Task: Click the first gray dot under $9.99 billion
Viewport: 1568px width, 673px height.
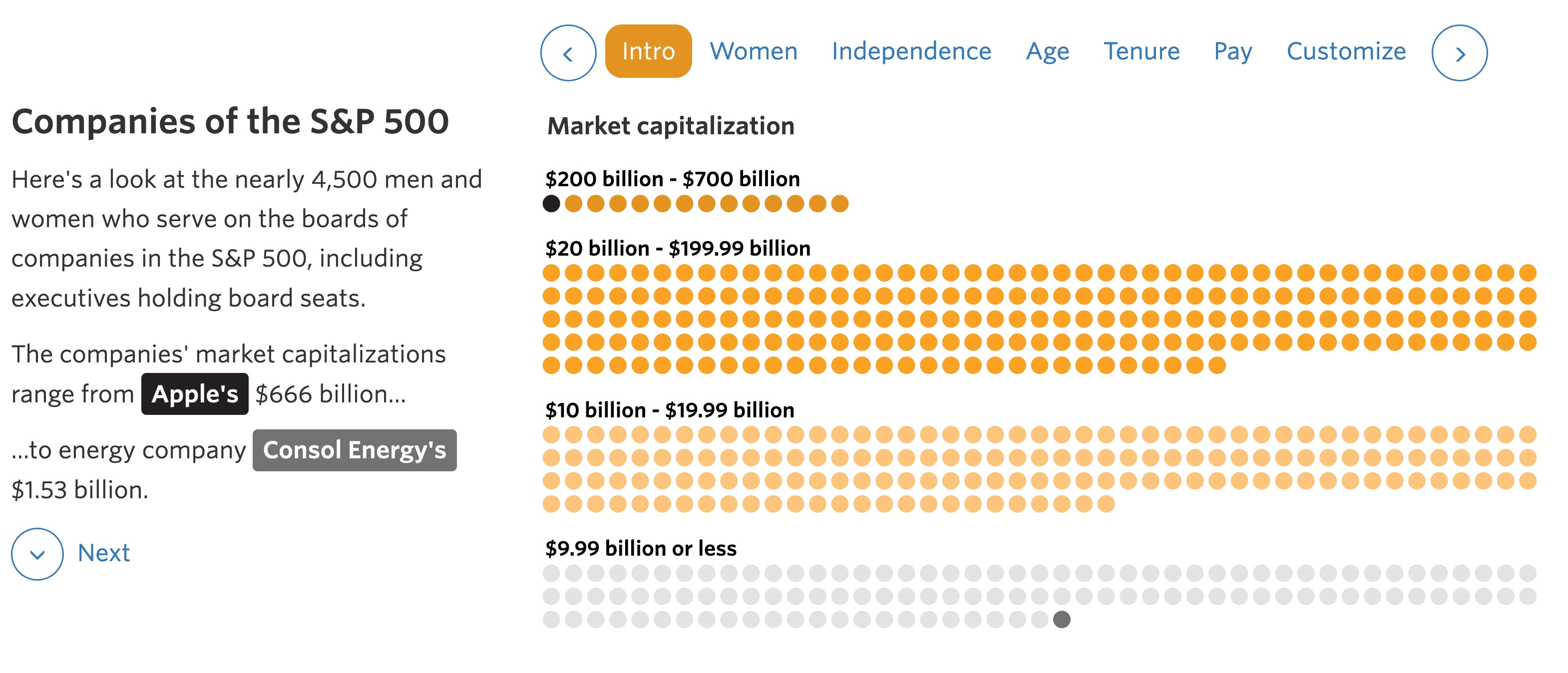Action: 551,573
